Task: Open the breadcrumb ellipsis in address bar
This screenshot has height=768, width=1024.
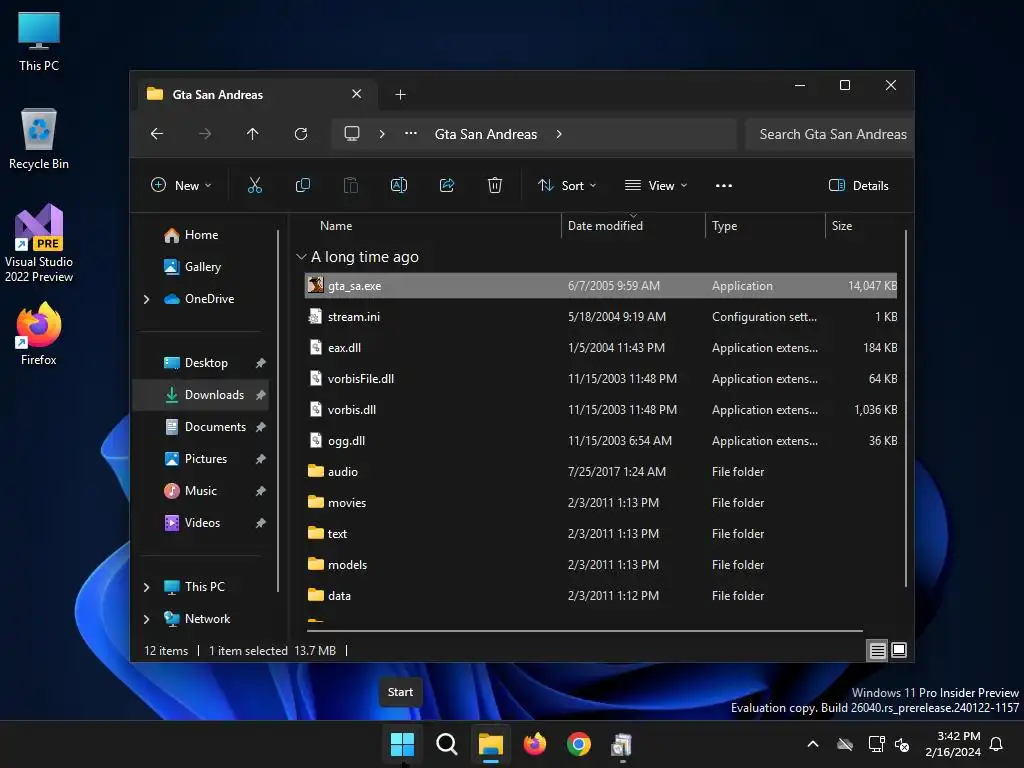Action: pyautogui.click(x=411, y=133)
